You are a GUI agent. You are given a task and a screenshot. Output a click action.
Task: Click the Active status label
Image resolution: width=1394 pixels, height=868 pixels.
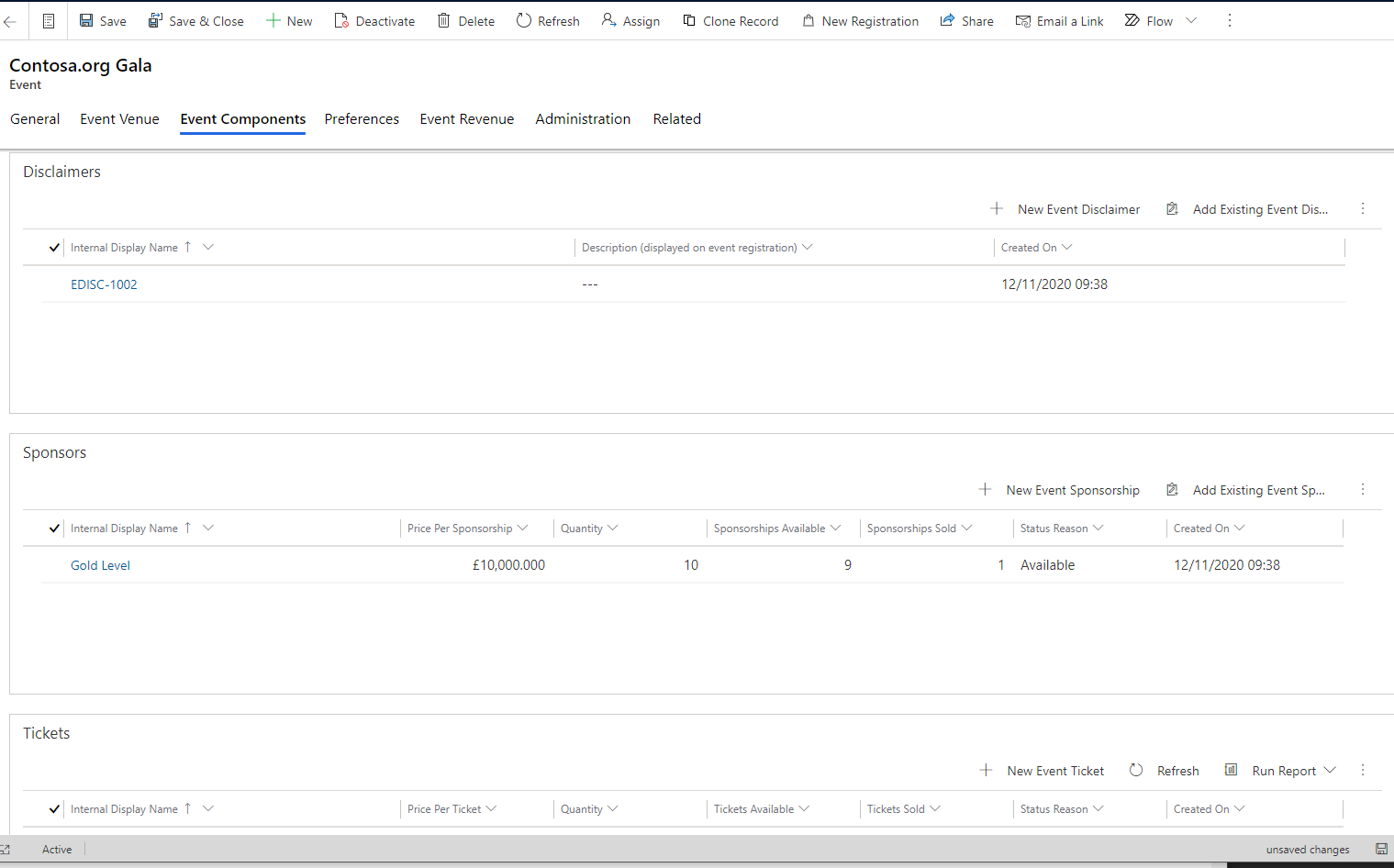(57, 850)
